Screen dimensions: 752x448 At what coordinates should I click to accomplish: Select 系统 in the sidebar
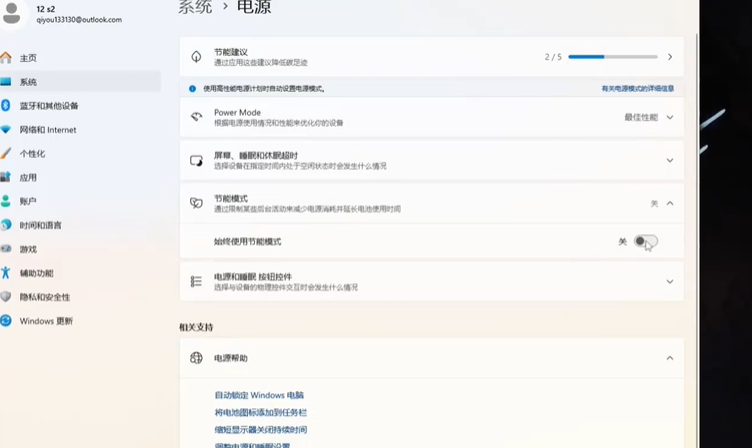(28, 82)
